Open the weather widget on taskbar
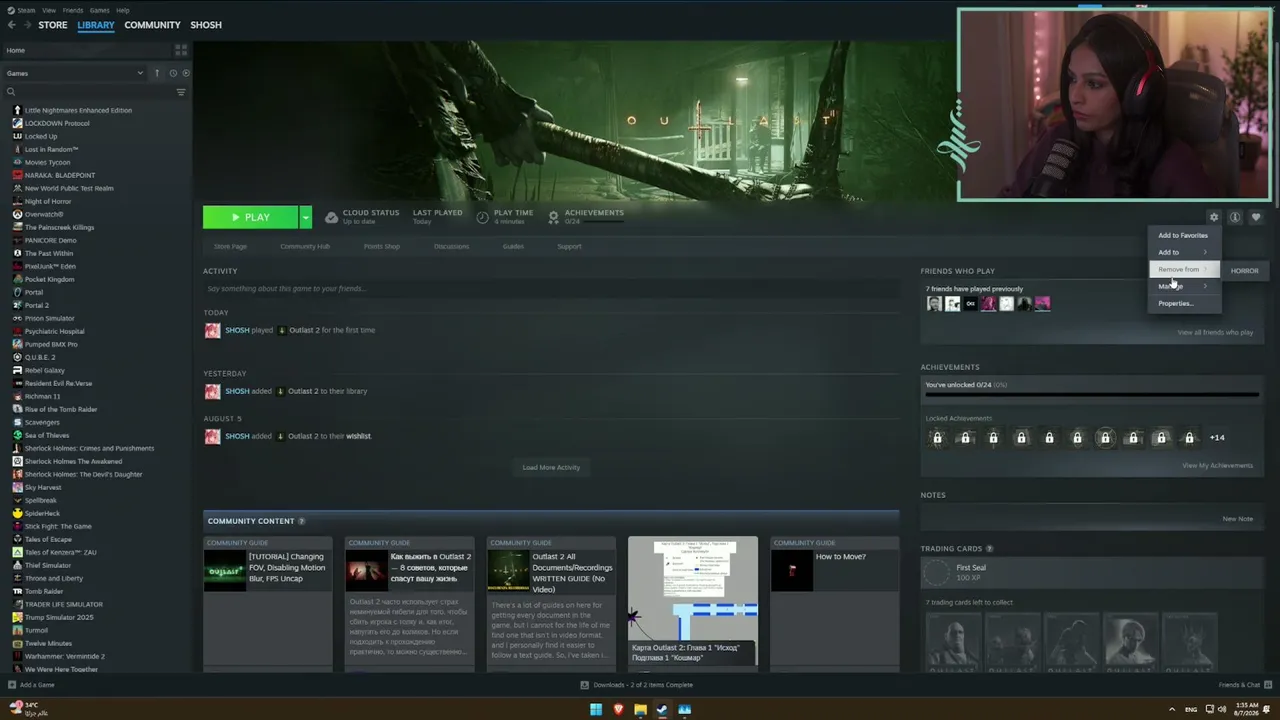Viewport: 1280px width, 720px height. (28, 709)
